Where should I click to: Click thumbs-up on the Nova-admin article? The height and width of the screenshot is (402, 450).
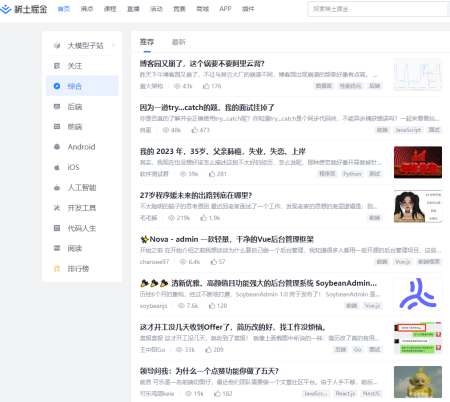[214, 262]
